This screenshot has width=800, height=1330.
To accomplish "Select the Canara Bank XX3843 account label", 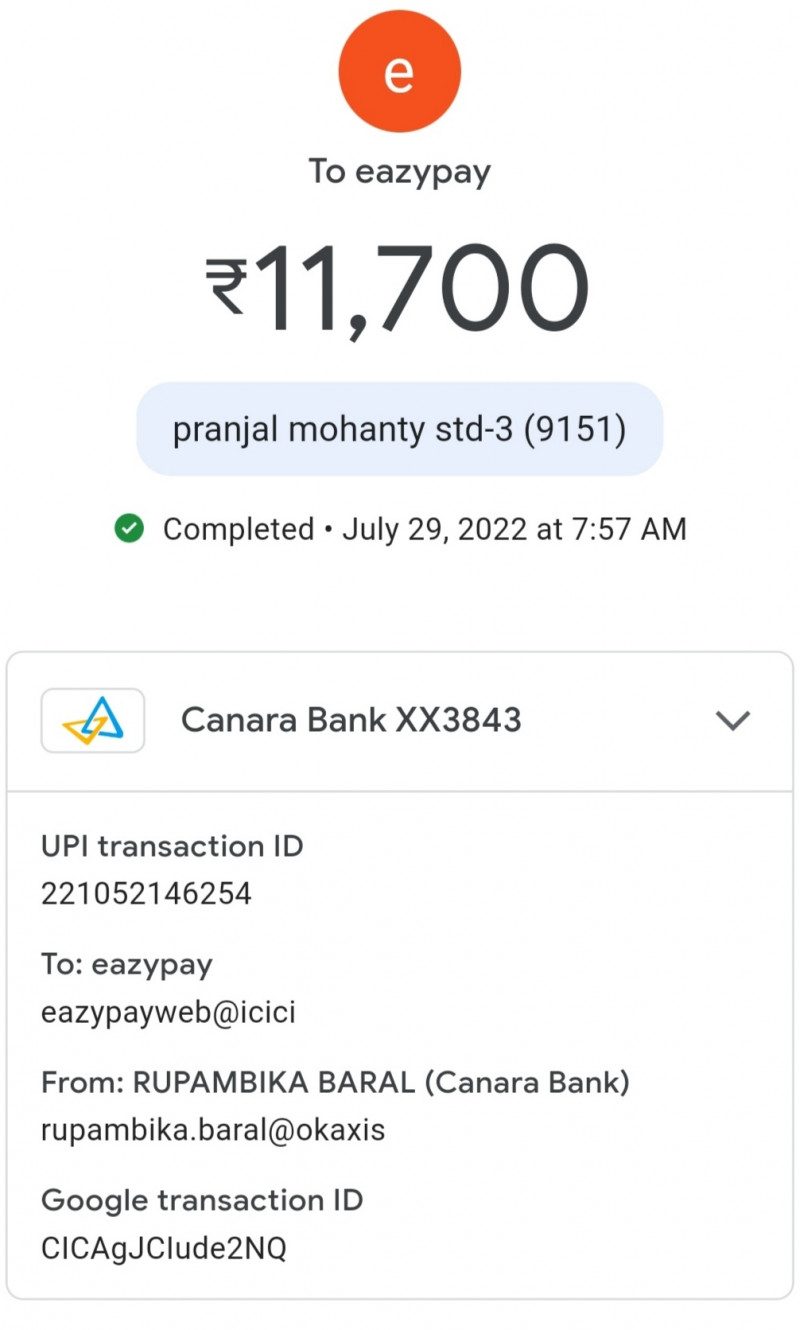I will (x=351, y=720).
